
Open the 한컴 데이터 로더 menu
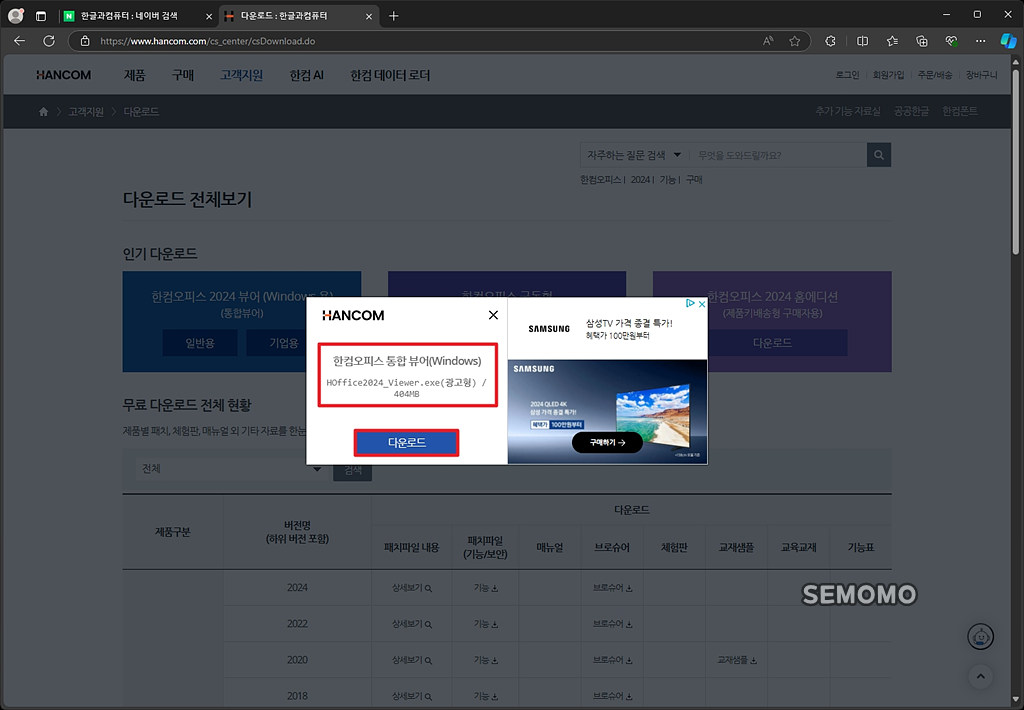click(x=390, y=75)
